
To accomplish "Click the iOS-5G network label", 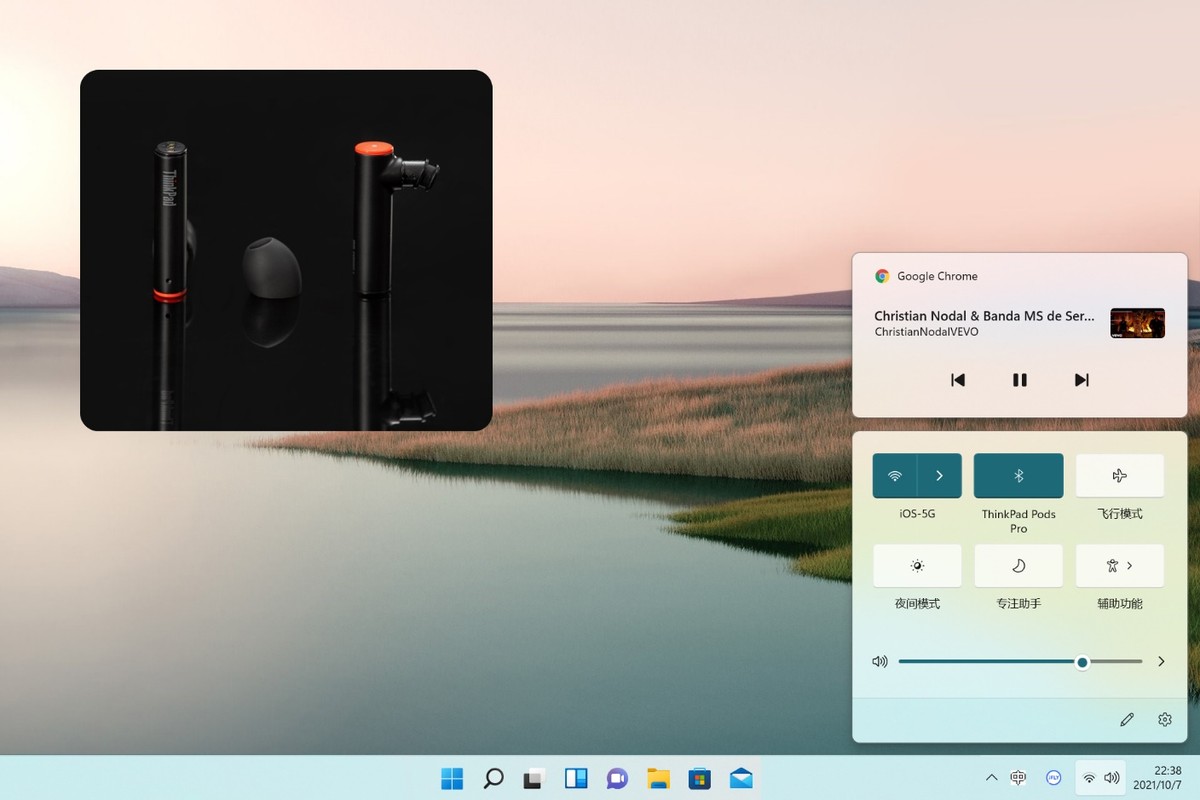I will point(917,514).
